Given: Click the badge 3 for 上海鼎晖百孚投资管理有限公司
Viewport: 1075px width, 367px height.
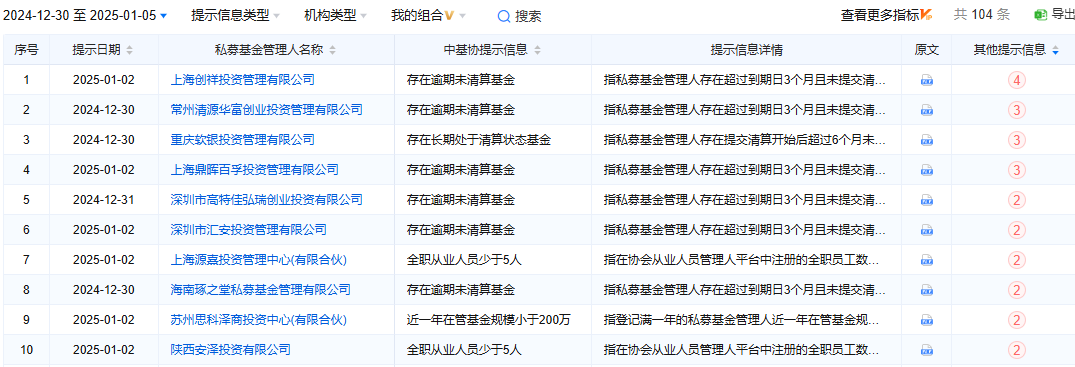Looking at the screenshot, I should pos(1017,170).
